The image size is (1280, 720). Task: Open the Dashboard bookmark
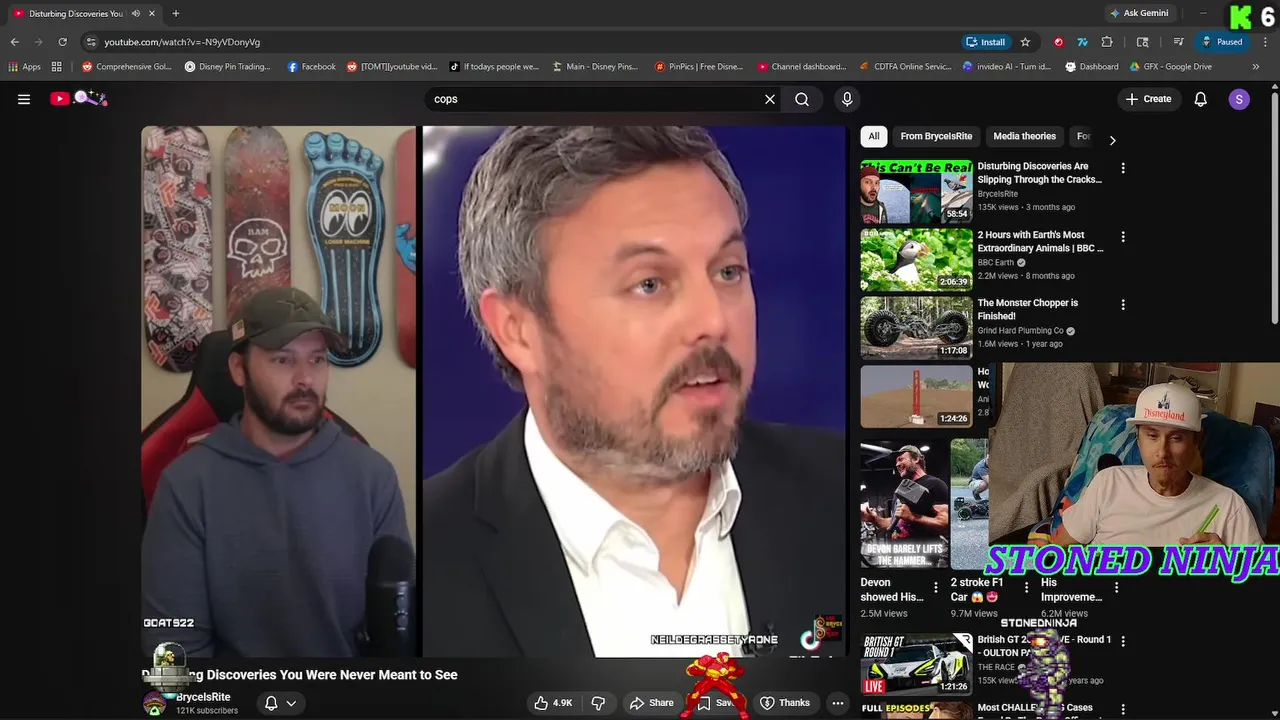1092,67
